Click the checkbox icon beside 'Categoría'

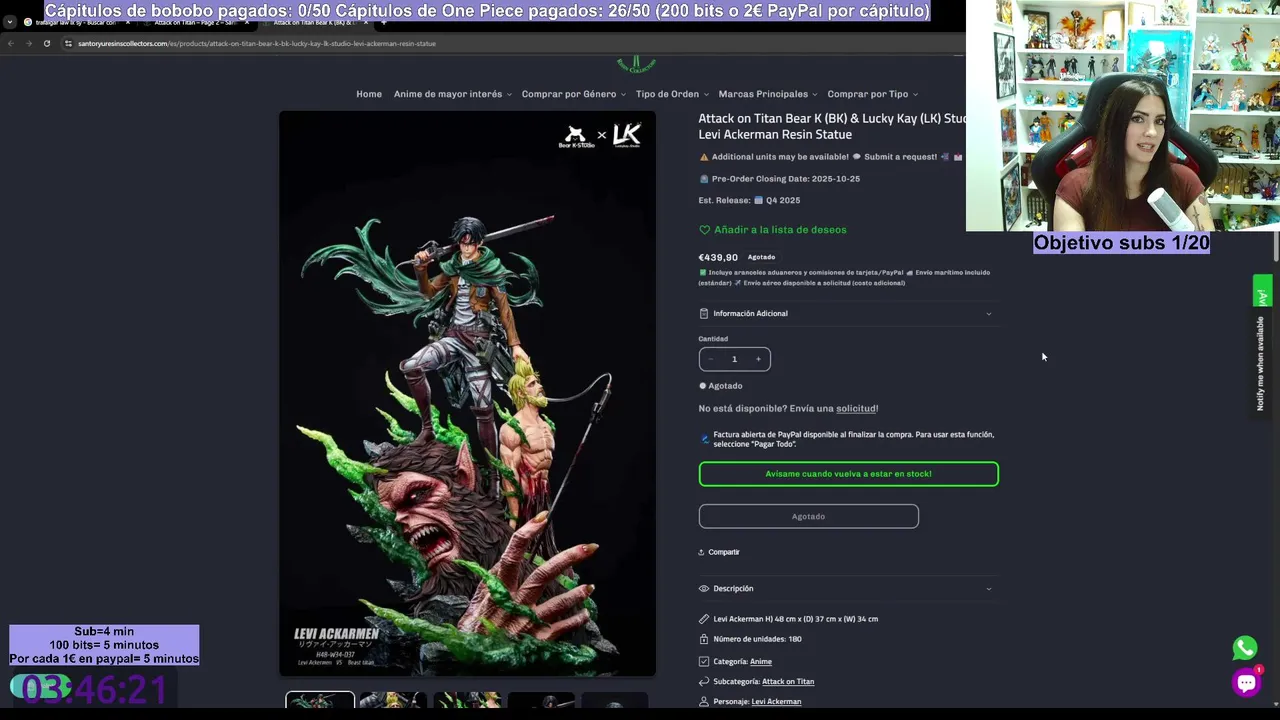704,662
